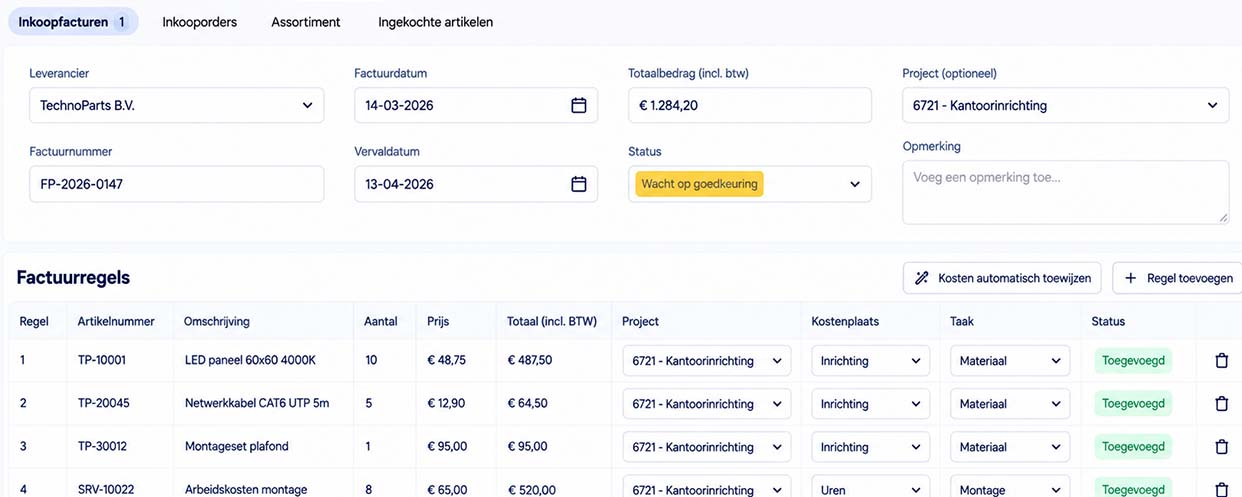Open the Factuurdatum calendar picker icon
The width and height of the screenshot is (1242, 497).
pos(578,105)
